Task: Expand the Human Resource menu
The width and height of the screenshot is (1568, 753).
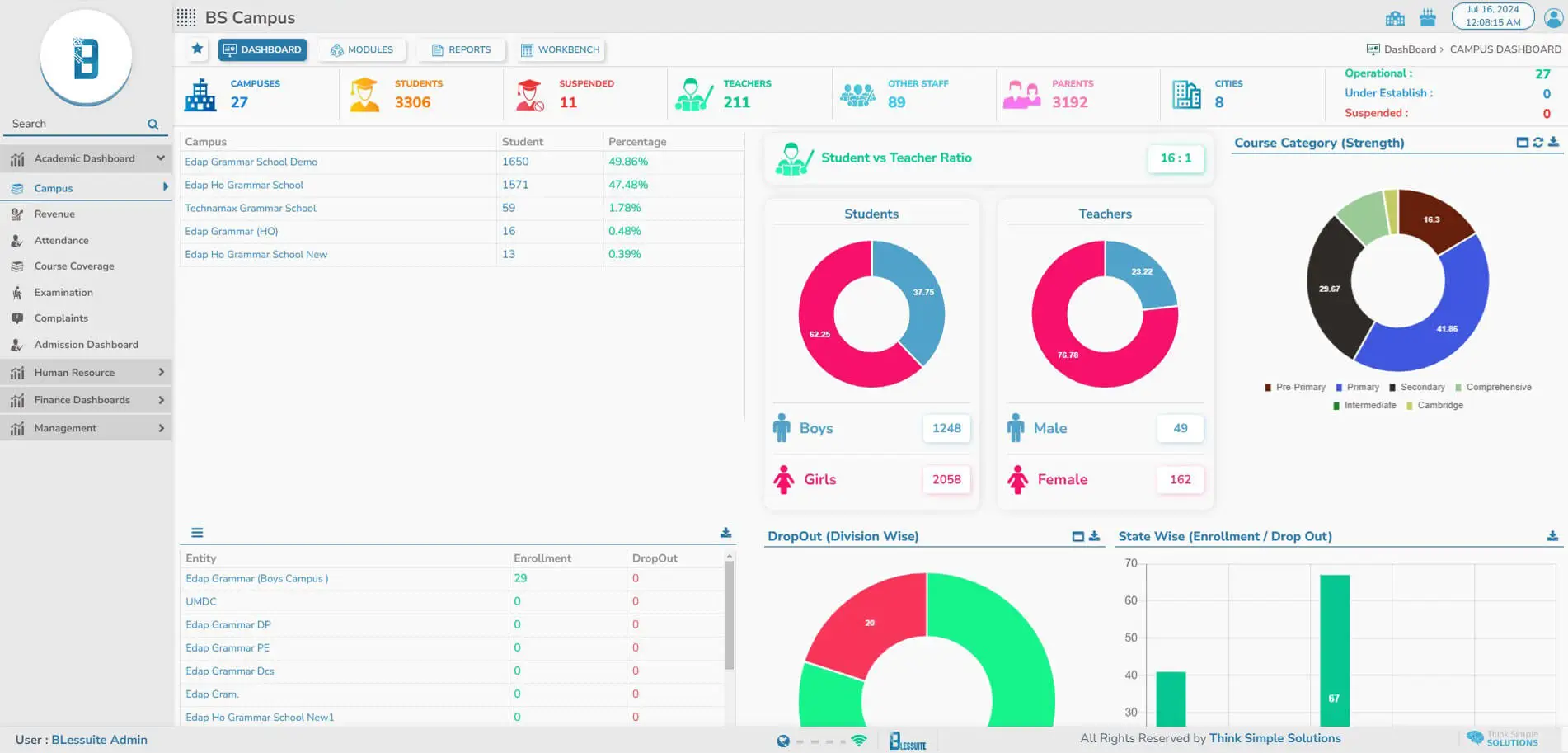Action: (161, 373)
